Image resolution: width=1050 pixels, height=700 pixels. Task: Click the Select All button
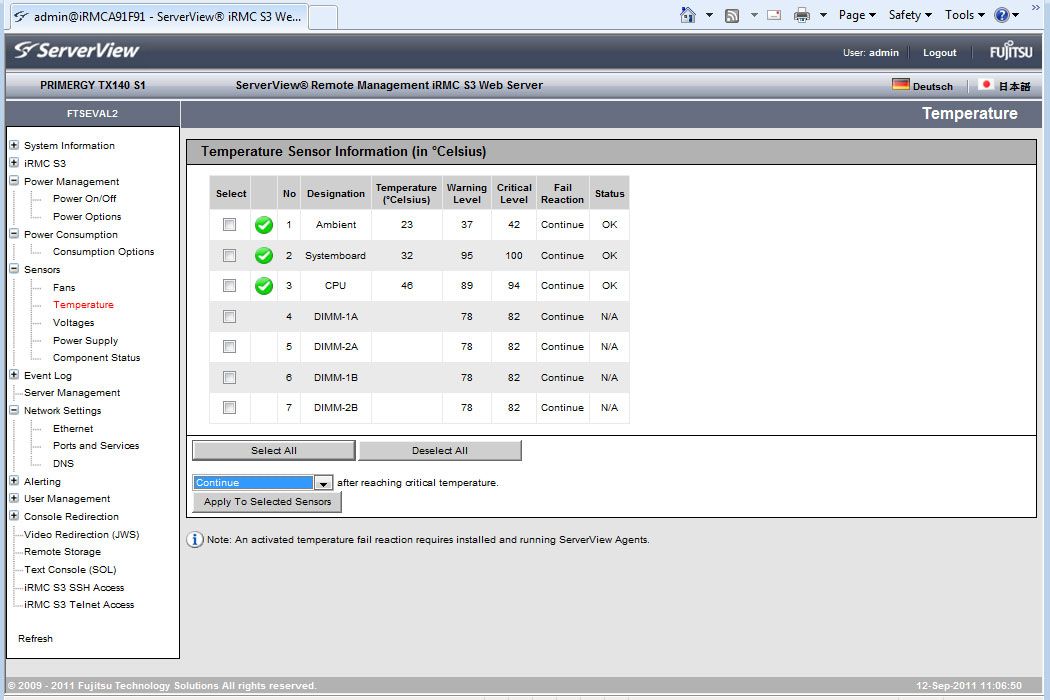point(273,451)
